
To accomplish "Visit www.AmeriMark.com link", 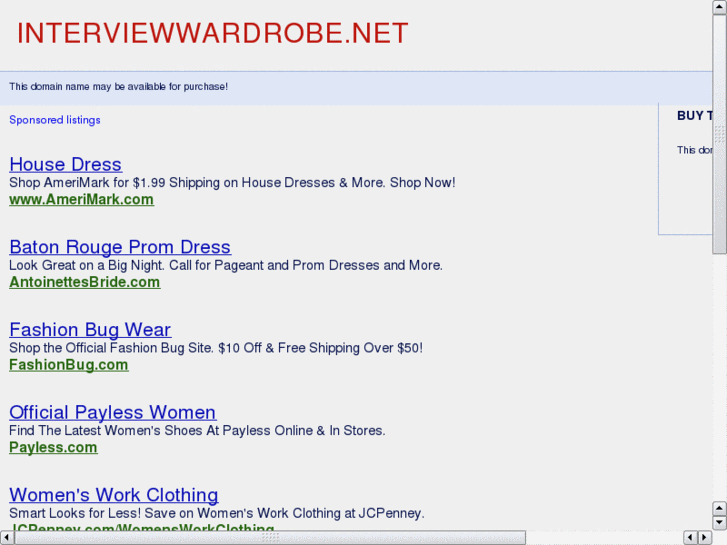I will coord(82,199).
